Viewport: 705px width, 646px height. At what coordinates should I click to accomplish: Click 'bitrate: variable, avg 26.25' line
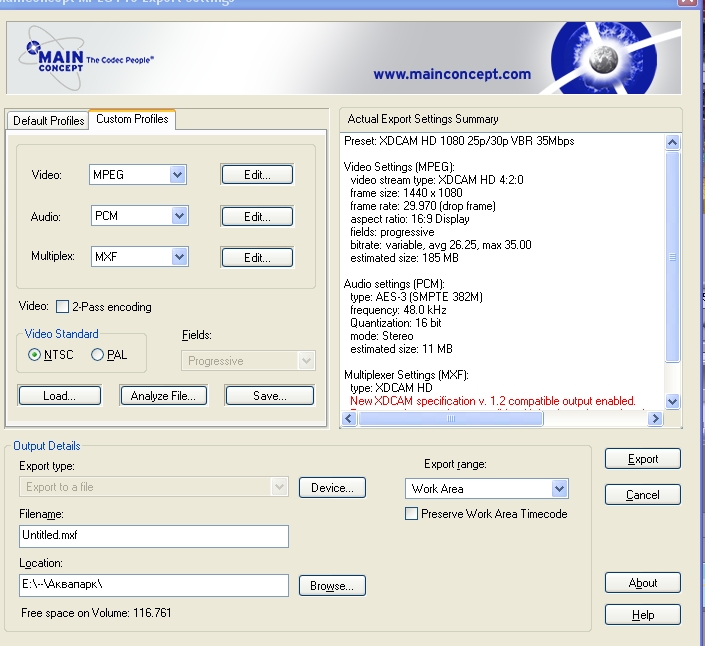441,245
